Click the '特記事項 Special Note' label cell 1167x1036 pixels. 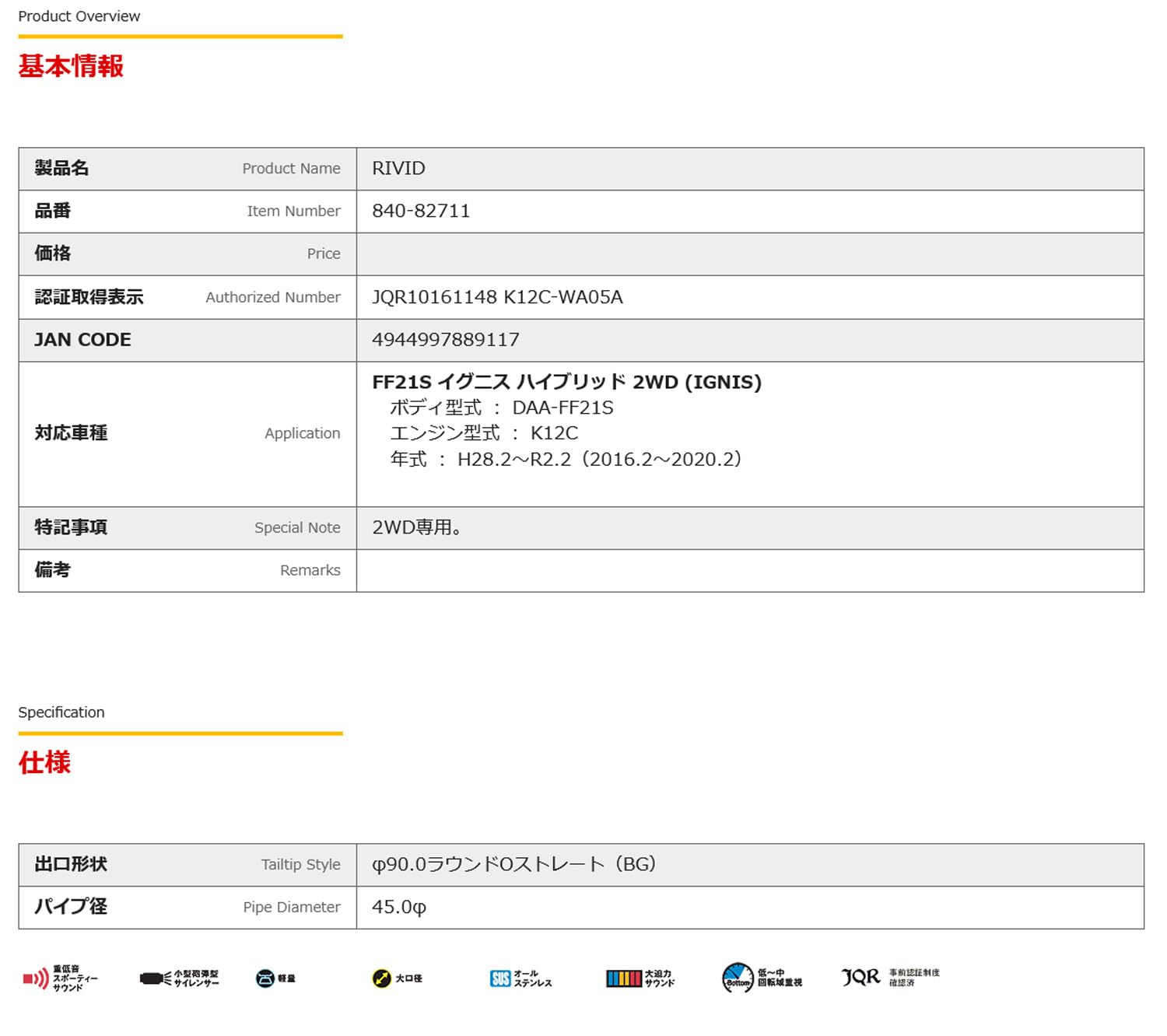click(187, 528)
